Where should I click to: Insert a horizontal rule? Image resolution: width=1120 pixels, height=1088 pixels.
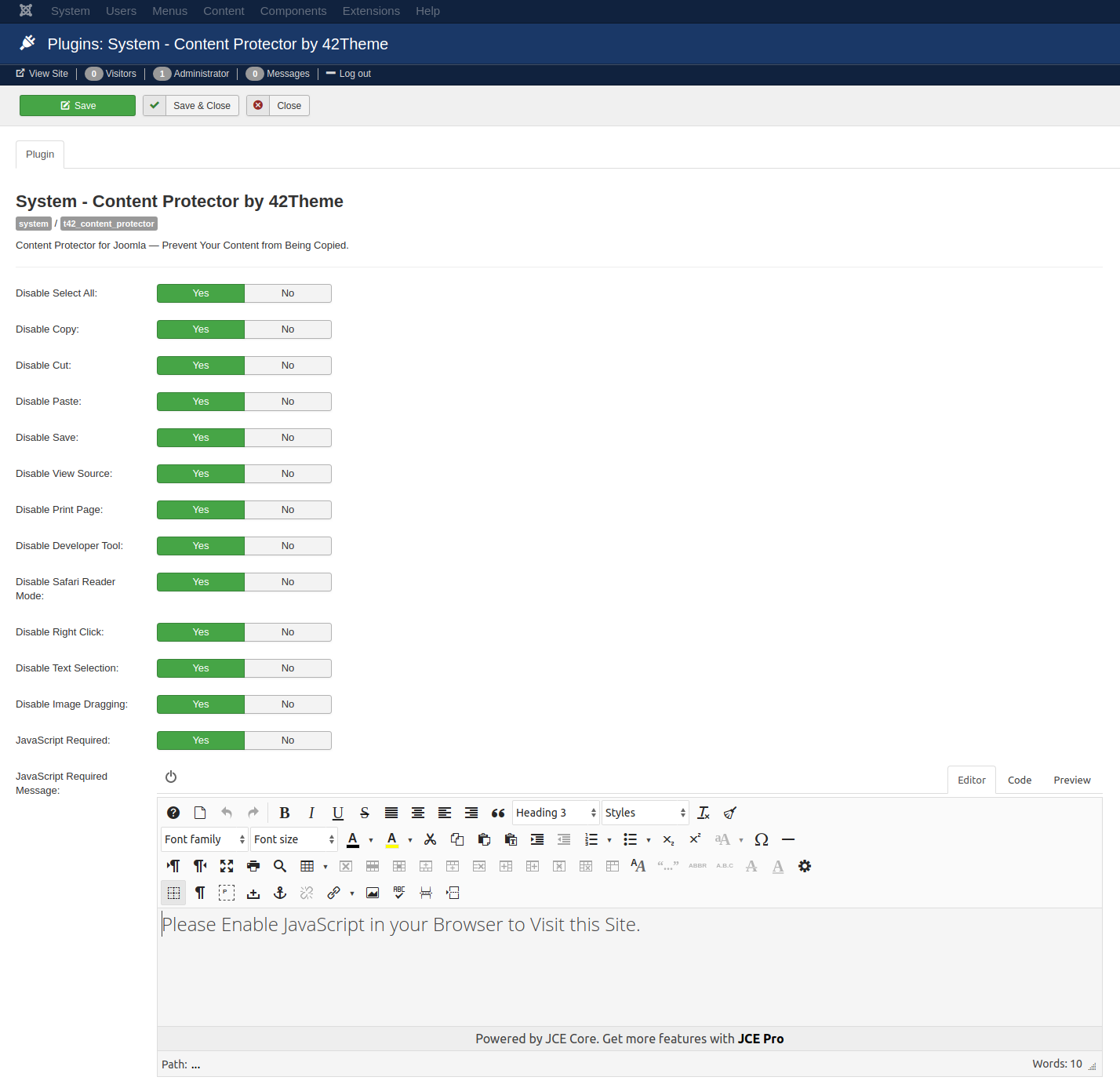pos(788,839)
